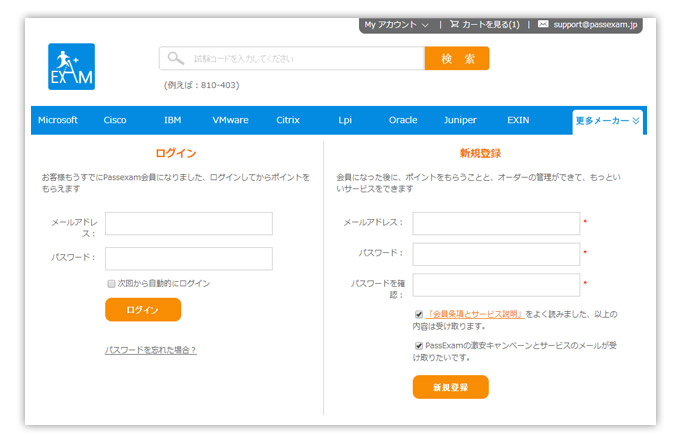Open the Cisco category
680x446 pixels.
[115, 120]
